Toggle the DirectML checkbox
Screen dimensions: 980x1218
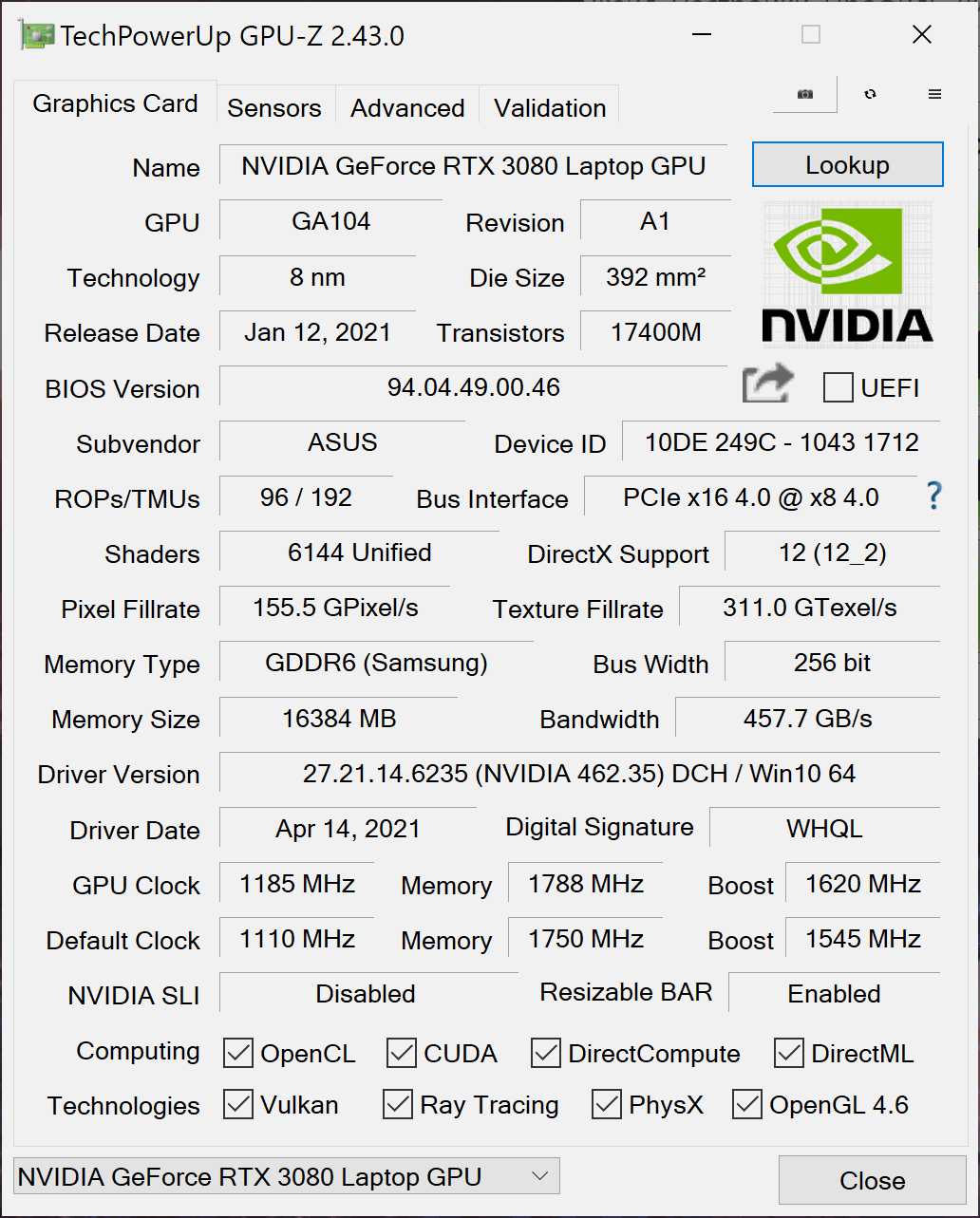pos(789,1053)
